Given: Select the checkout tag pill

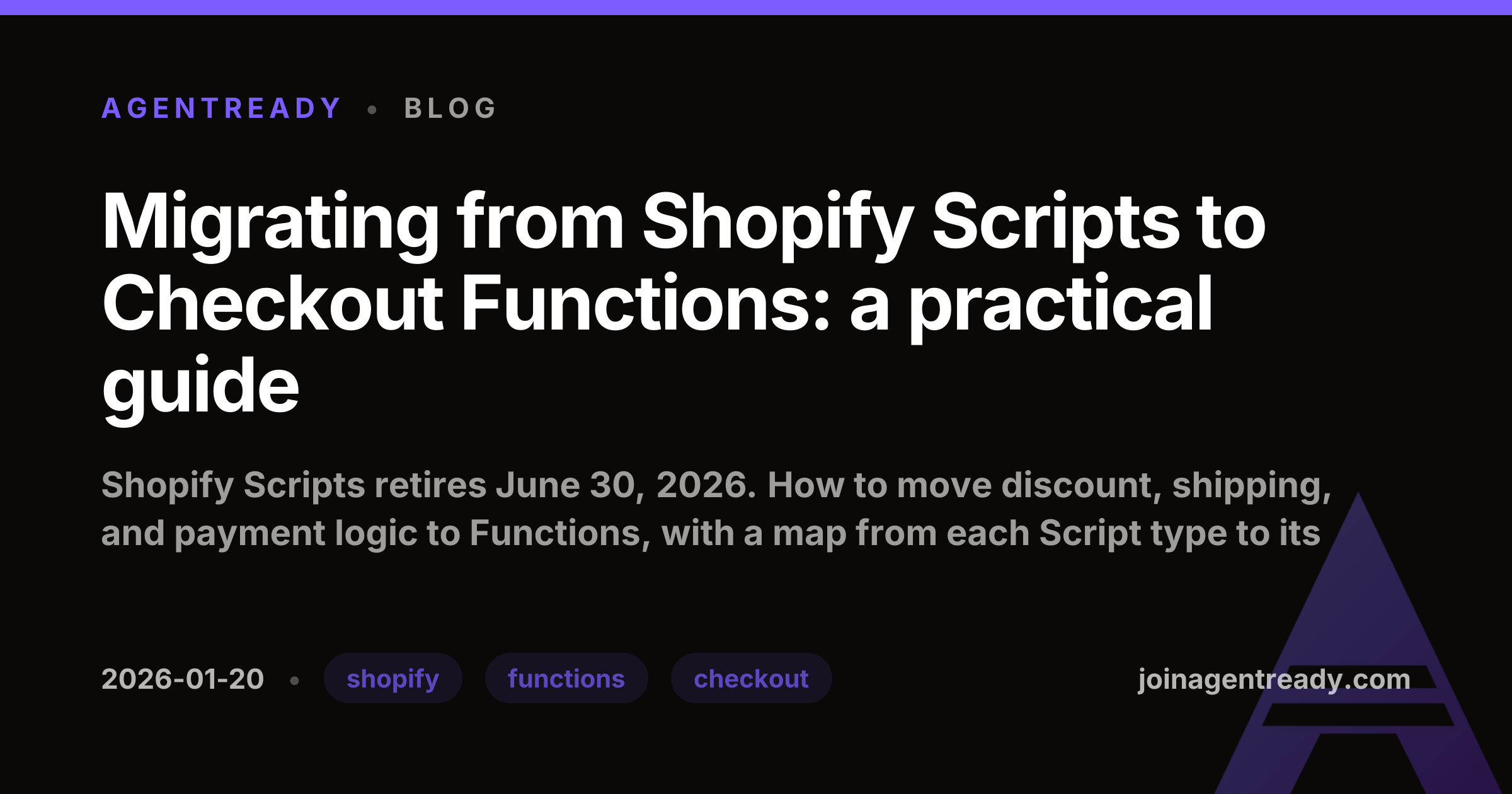Looking at the screenshot, I should (751, 678).
